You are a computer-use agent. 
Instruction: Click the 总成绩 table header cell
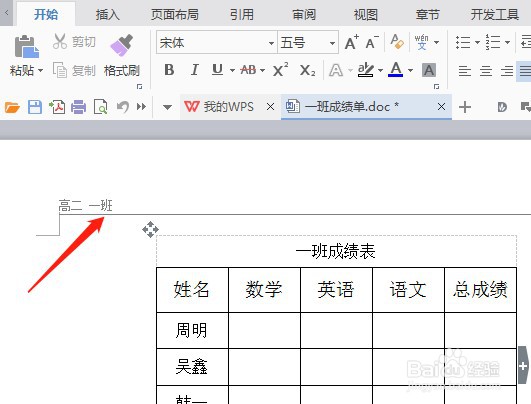pyautogui.click(x=481, y=290)
